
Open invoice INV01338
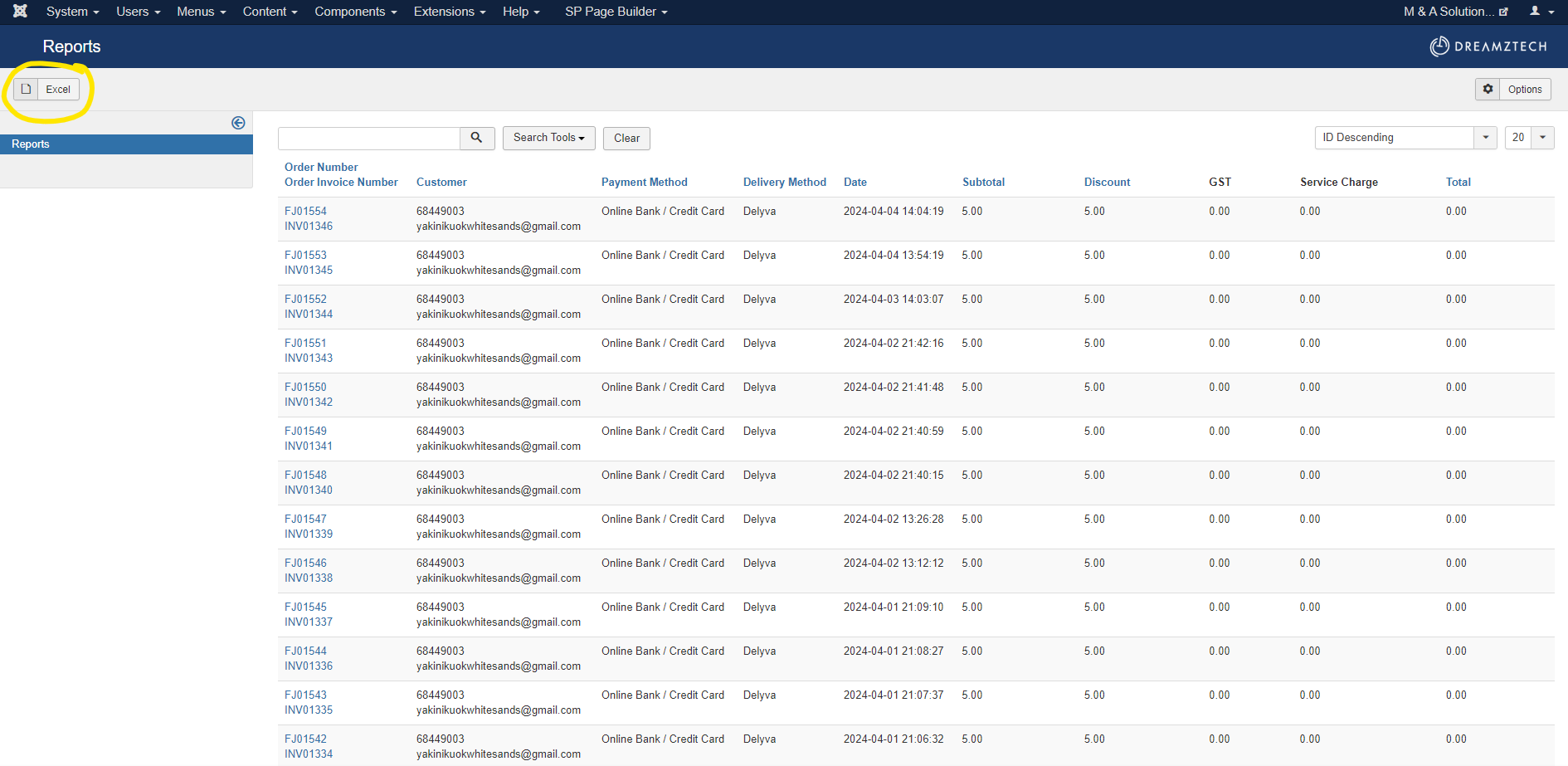click(309, 578)
